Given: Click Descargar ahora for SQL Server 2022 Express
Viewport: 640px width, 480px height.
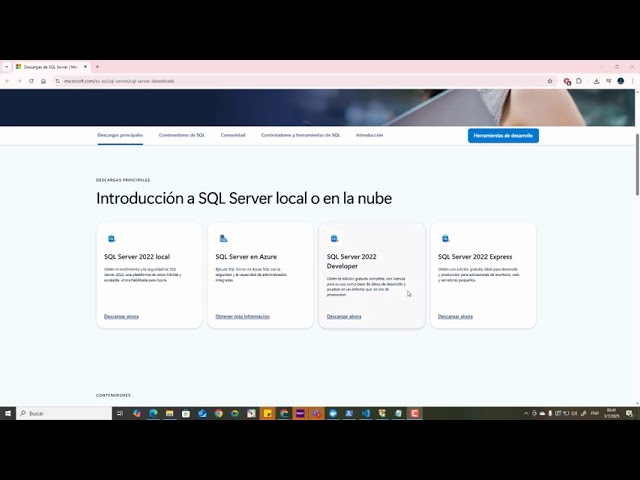Looking at the screenshot, I should (x=455, y=316).
